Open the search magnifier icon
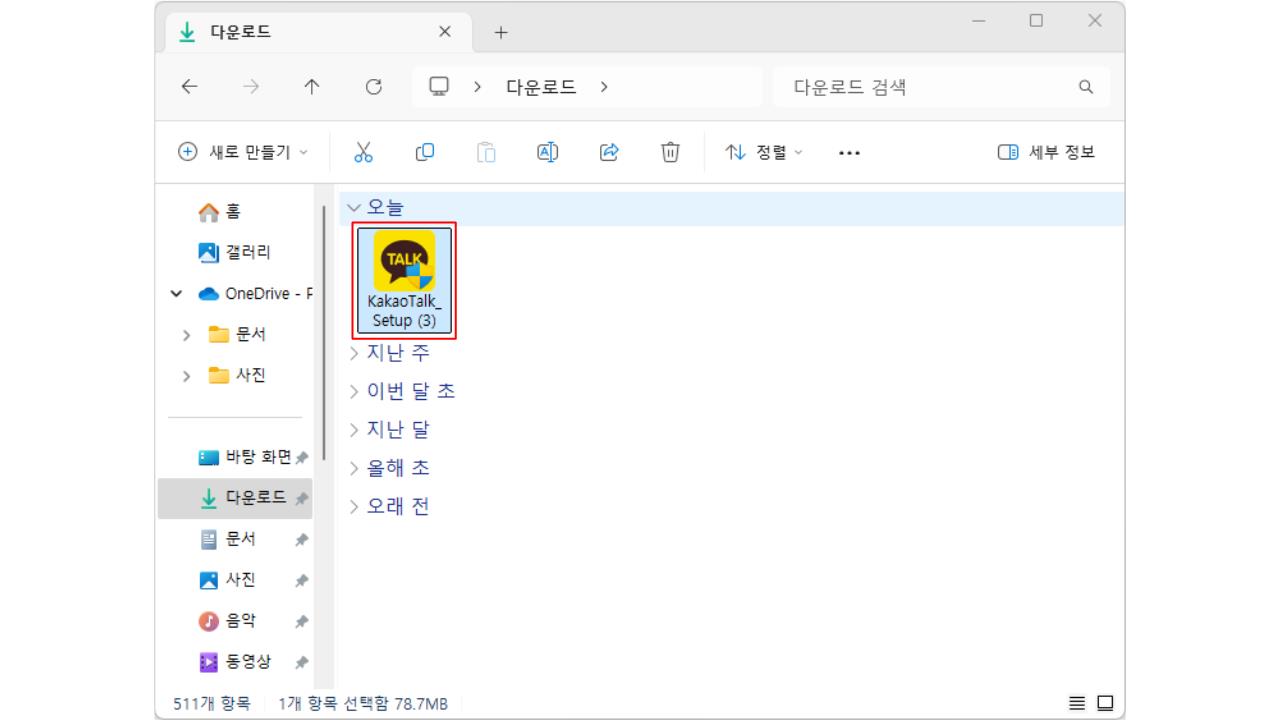1280x720 pixels. coord(1085,87)
